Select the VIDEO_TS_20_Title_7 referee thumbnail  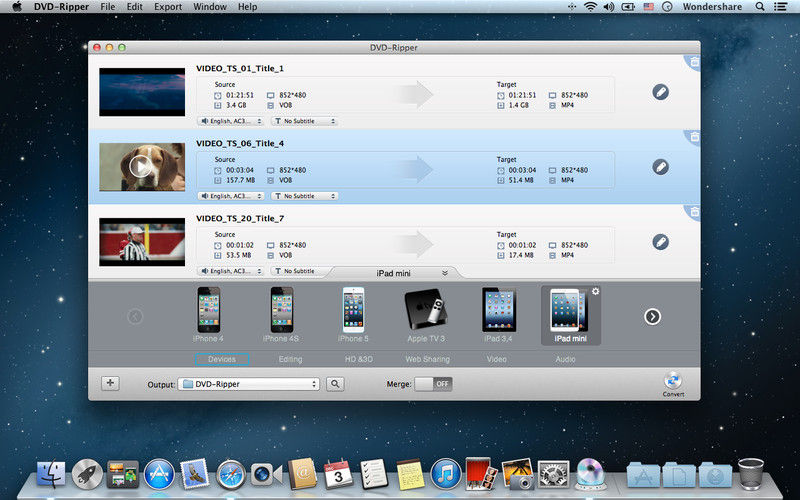(142, 242)
